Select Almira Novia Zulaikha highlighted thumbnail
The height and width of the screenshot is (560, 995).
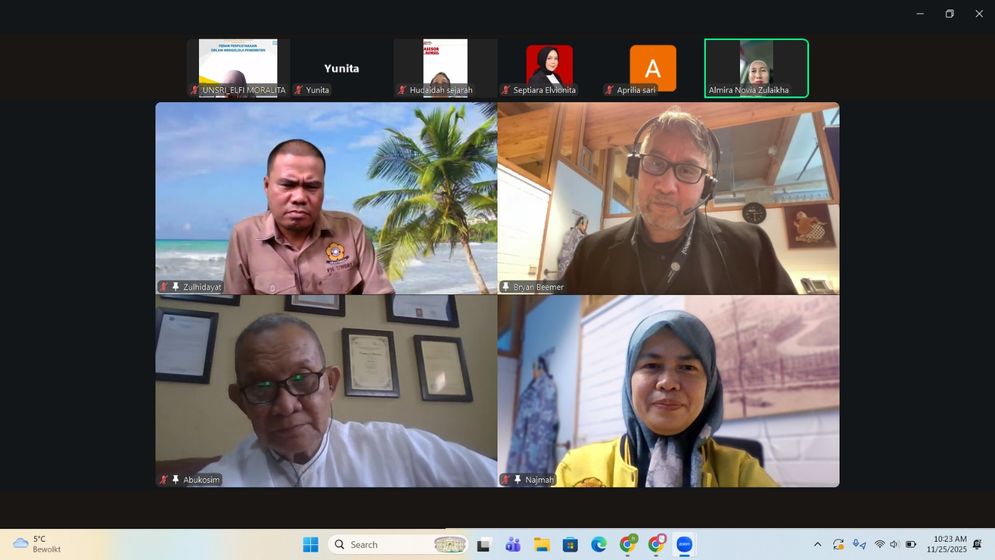[756, 68]
